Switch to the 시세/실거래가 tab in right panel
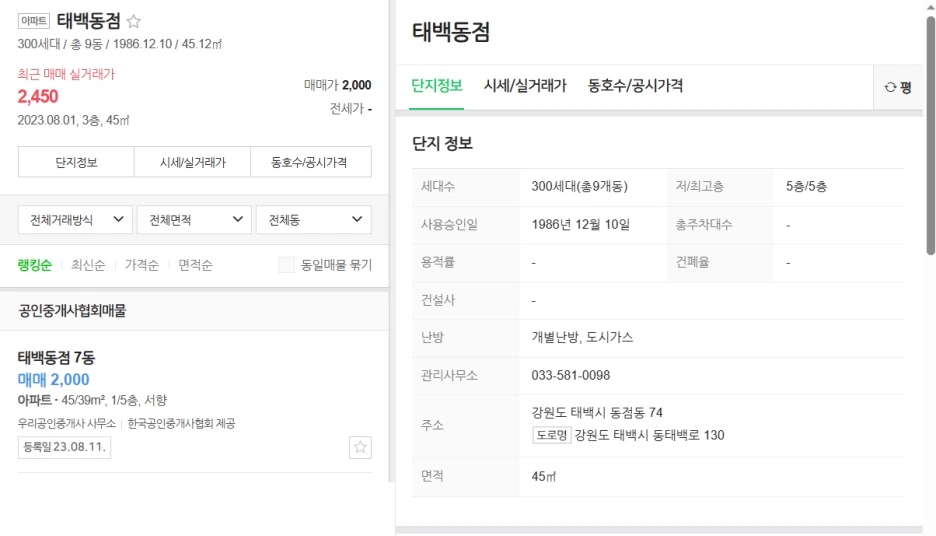 (525, 85)
